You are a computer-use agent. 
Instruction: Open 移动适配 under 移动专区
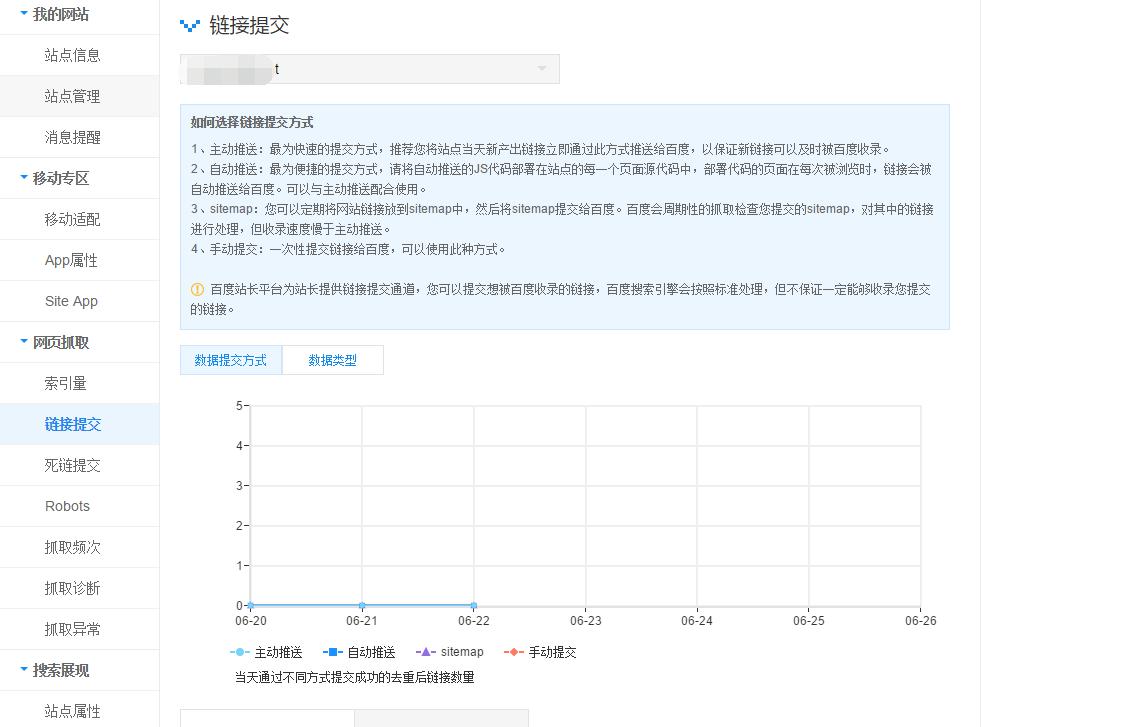pos(71,219)
